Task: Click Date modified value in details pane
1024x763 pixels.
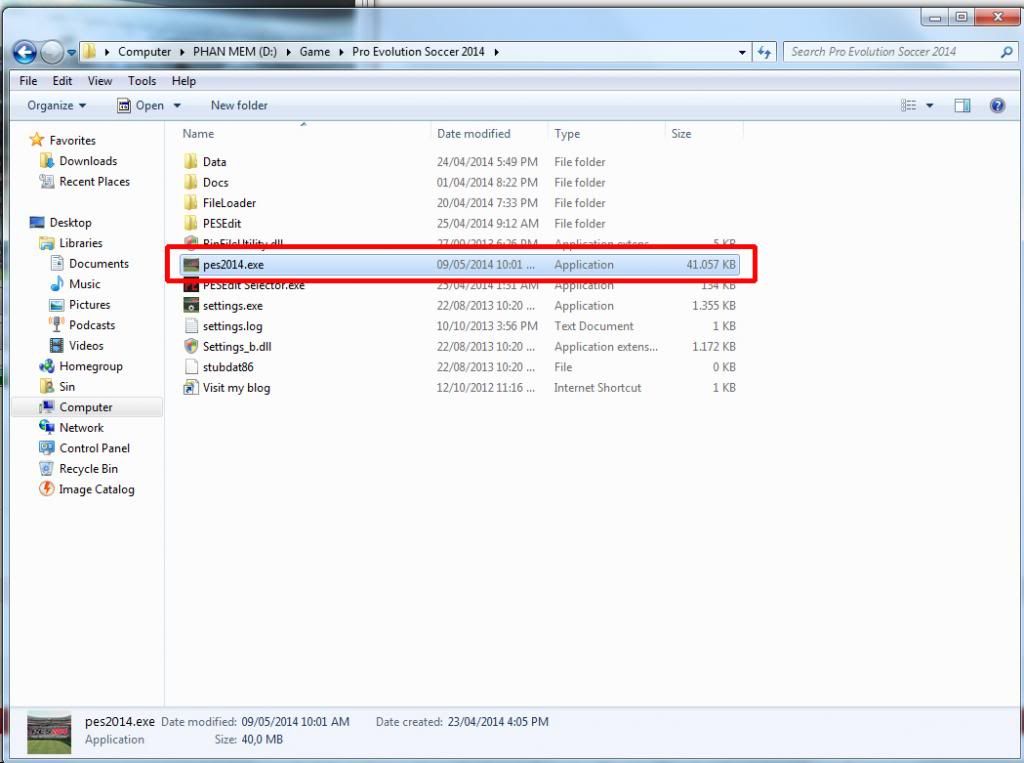Action: [x=295, y=722]
